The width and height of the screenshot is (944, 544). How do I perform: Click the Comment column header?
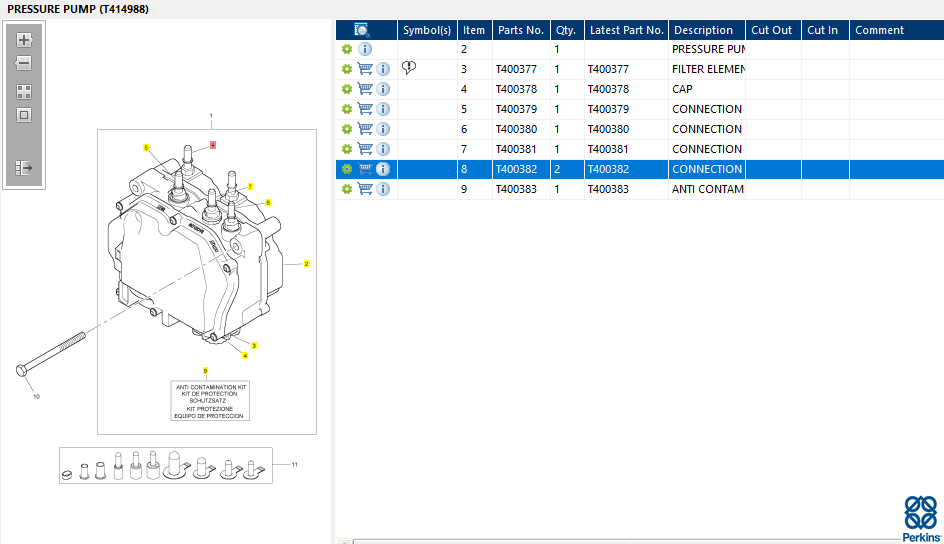click(x=896, y=30)
